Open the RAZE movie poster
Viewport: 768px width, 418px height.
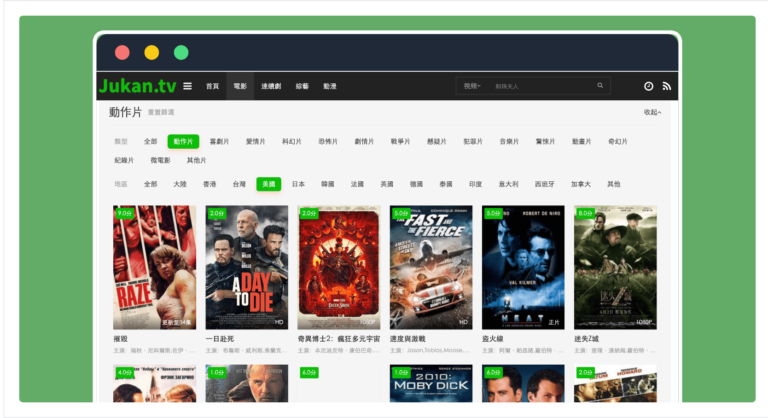[155, 267]
